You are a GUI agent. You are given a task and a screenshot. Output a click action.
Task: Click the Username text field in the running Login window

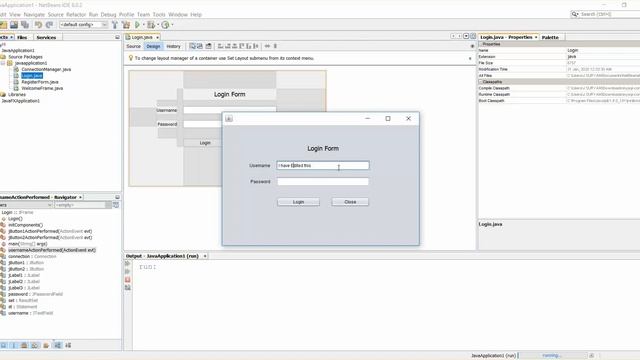pyautogui.click(x=323, y=165)
